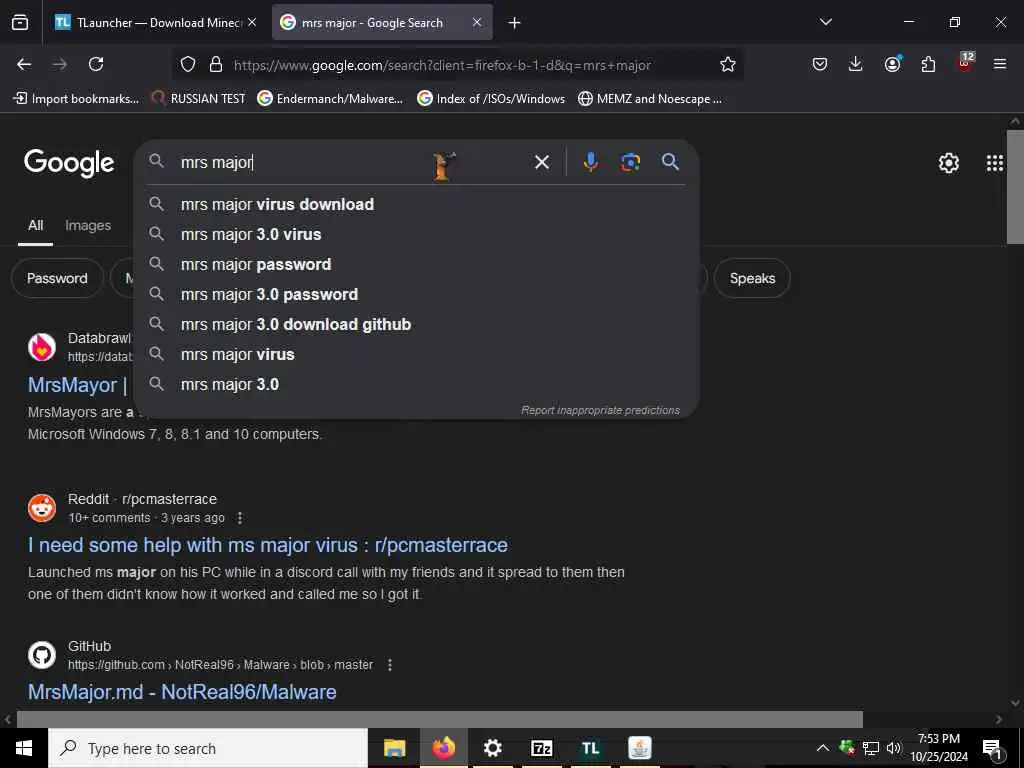
Task: Open more options for GitHub result
Action: pyautogui.click(x=389, y=665)
